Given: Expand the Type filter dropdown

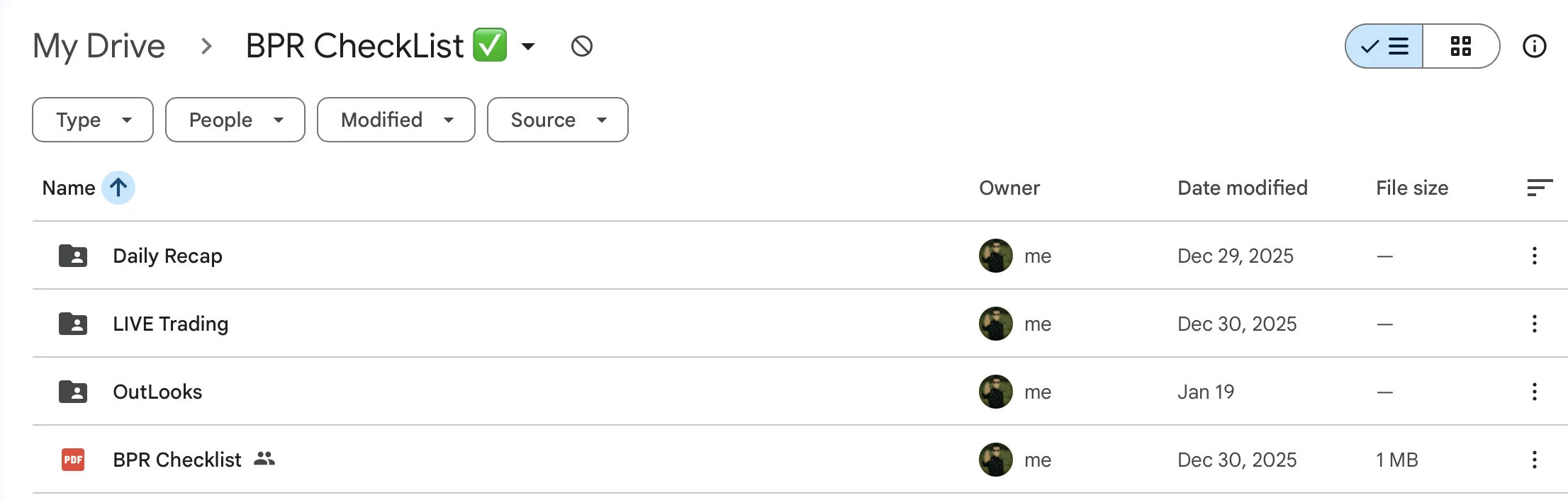Looking at the screenshot, I should [93, 120].
